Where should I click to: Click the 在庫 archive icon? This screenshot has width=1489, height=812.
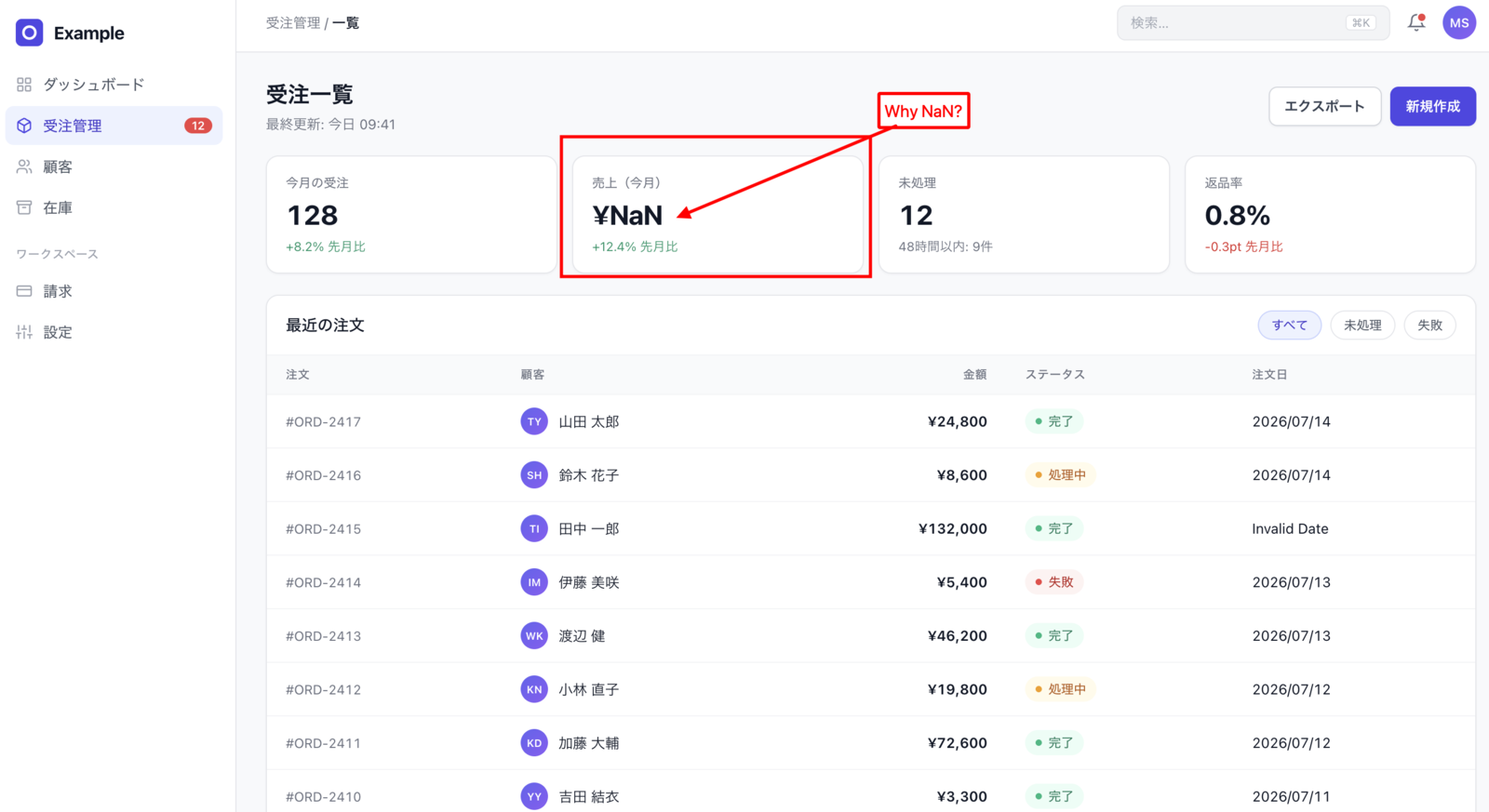24,207
